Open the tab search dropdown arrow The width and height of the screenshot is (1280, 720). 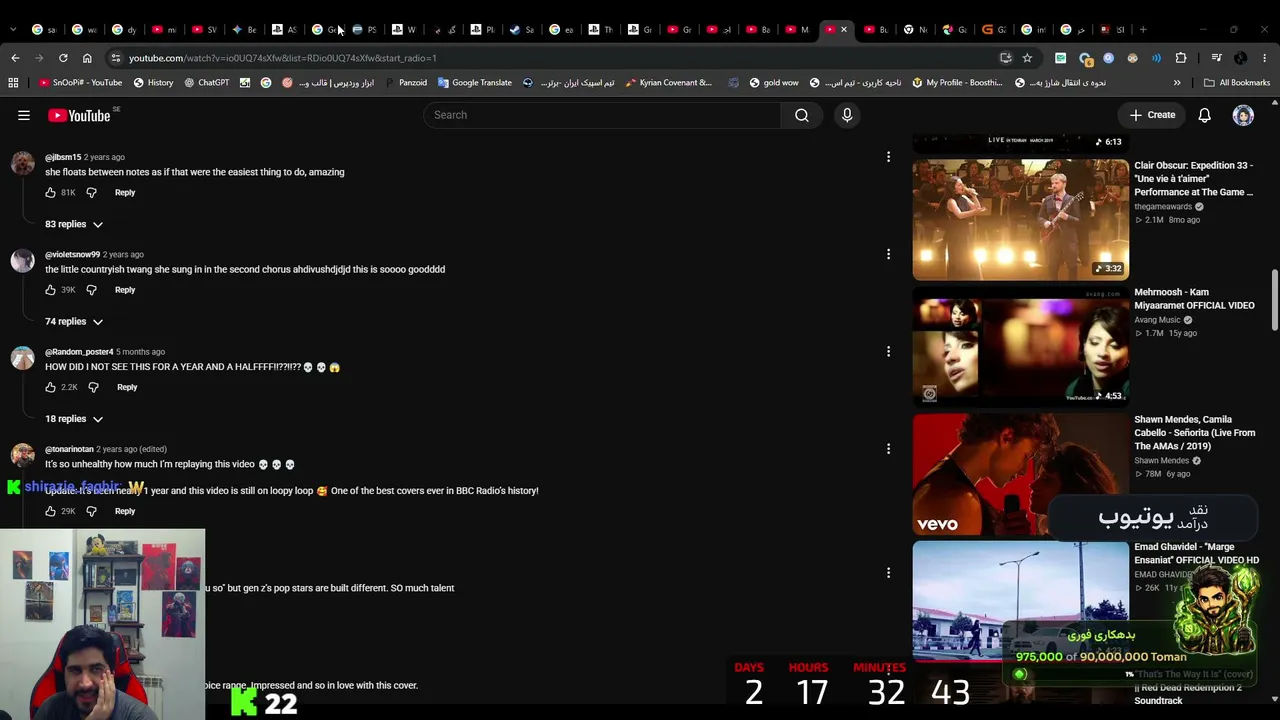click(13, 30)
